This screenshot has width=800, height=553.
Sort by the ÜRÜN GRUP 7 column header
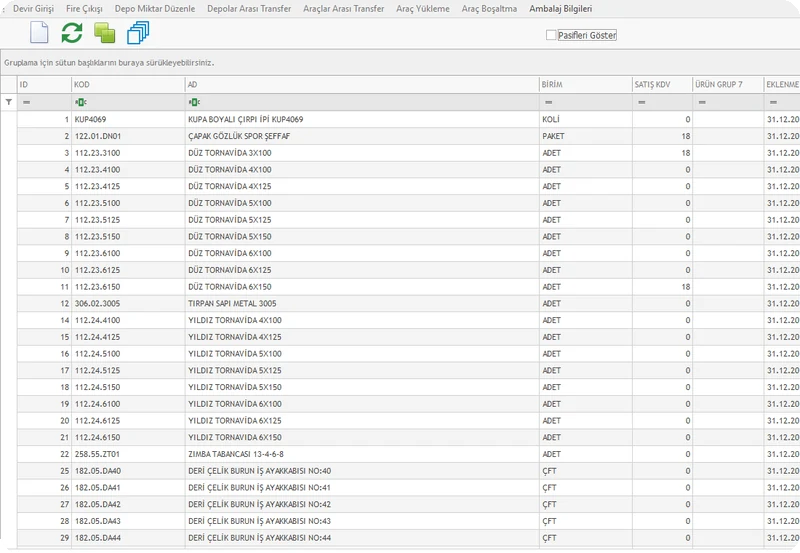click(x=728, y=84)
